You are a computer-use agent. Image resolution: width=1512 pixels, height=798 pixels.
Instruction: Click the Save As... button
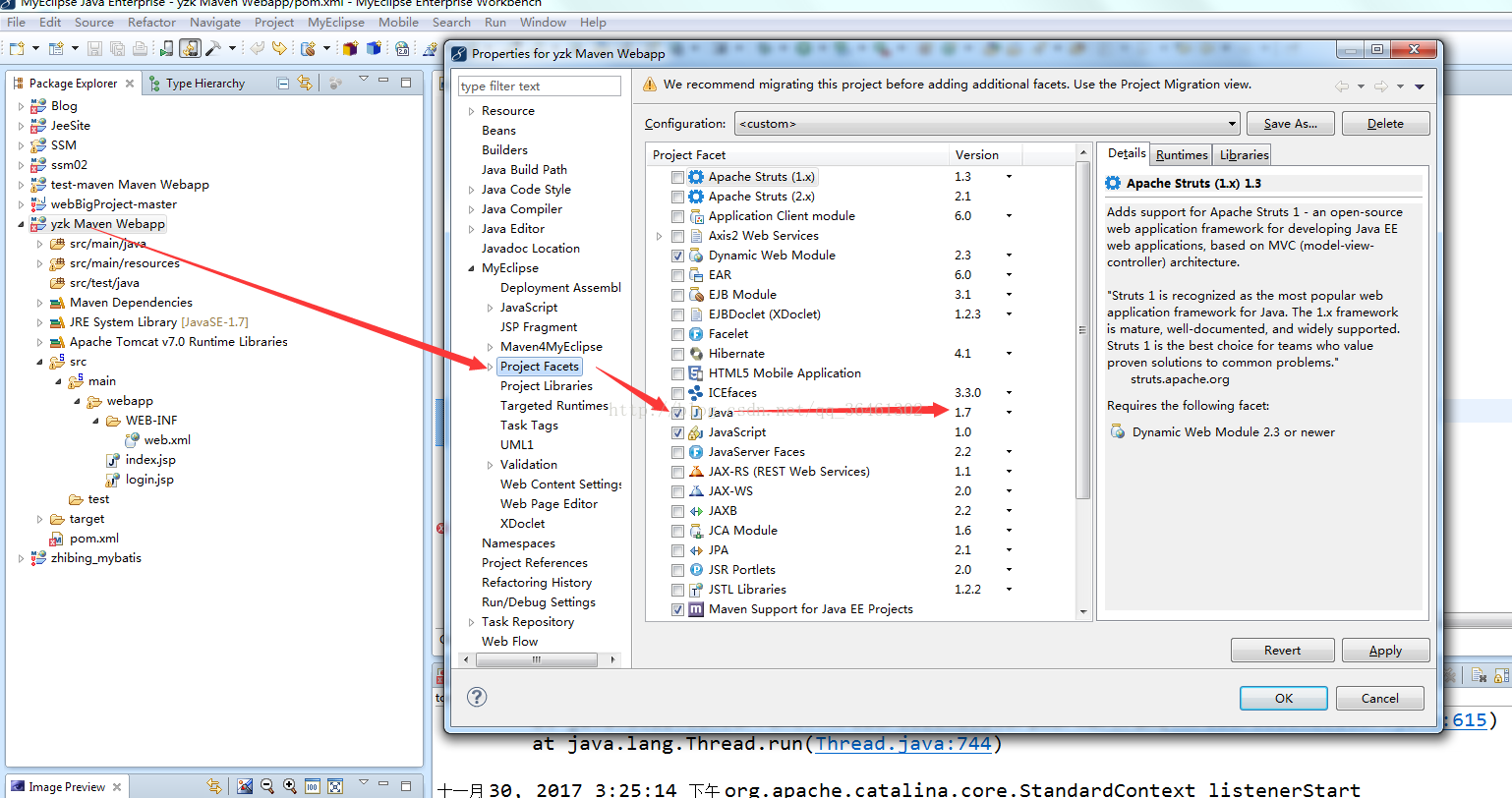pos(1291,124)
